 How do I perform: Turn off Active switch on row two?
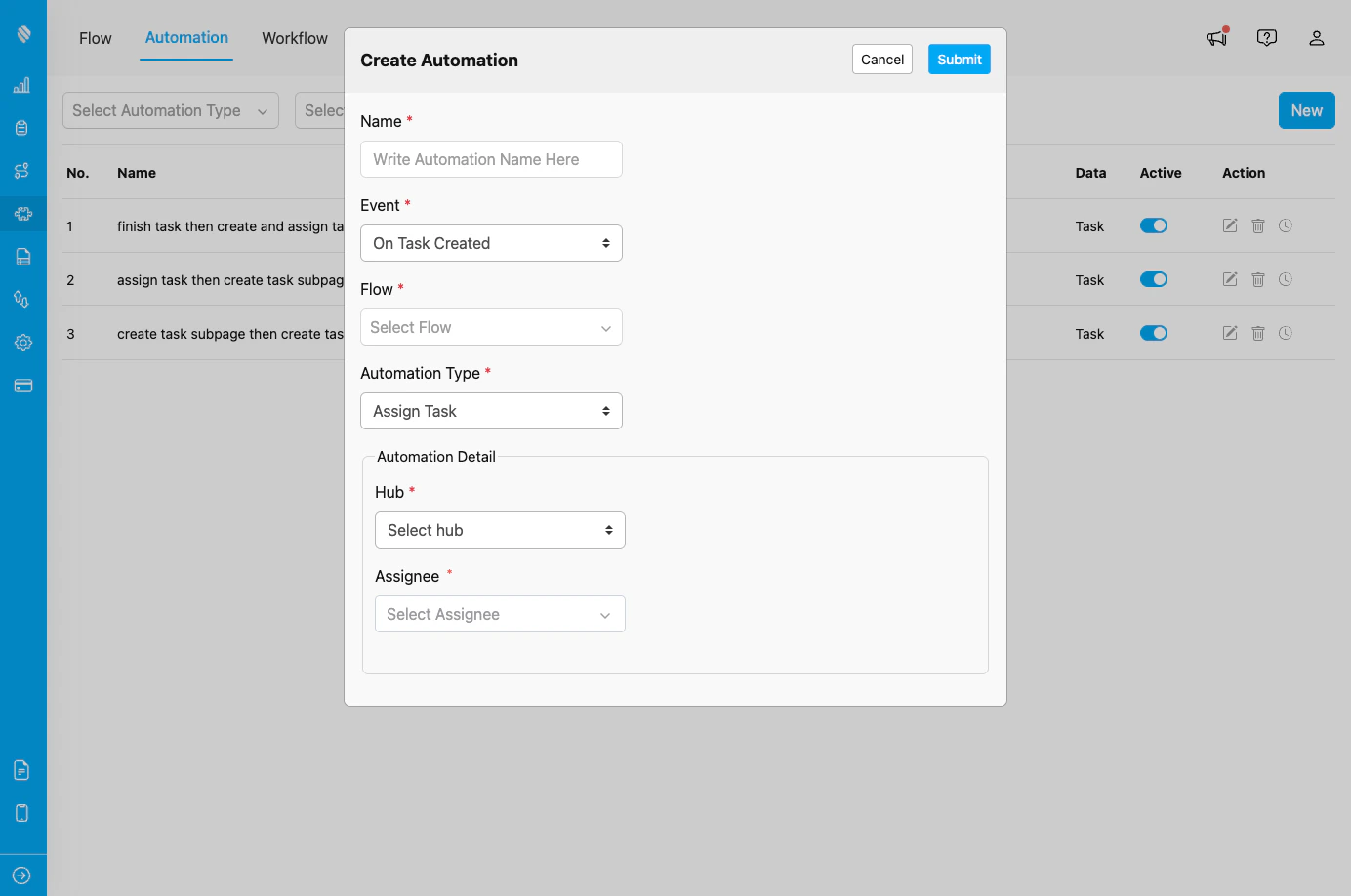pos(1154,279)
